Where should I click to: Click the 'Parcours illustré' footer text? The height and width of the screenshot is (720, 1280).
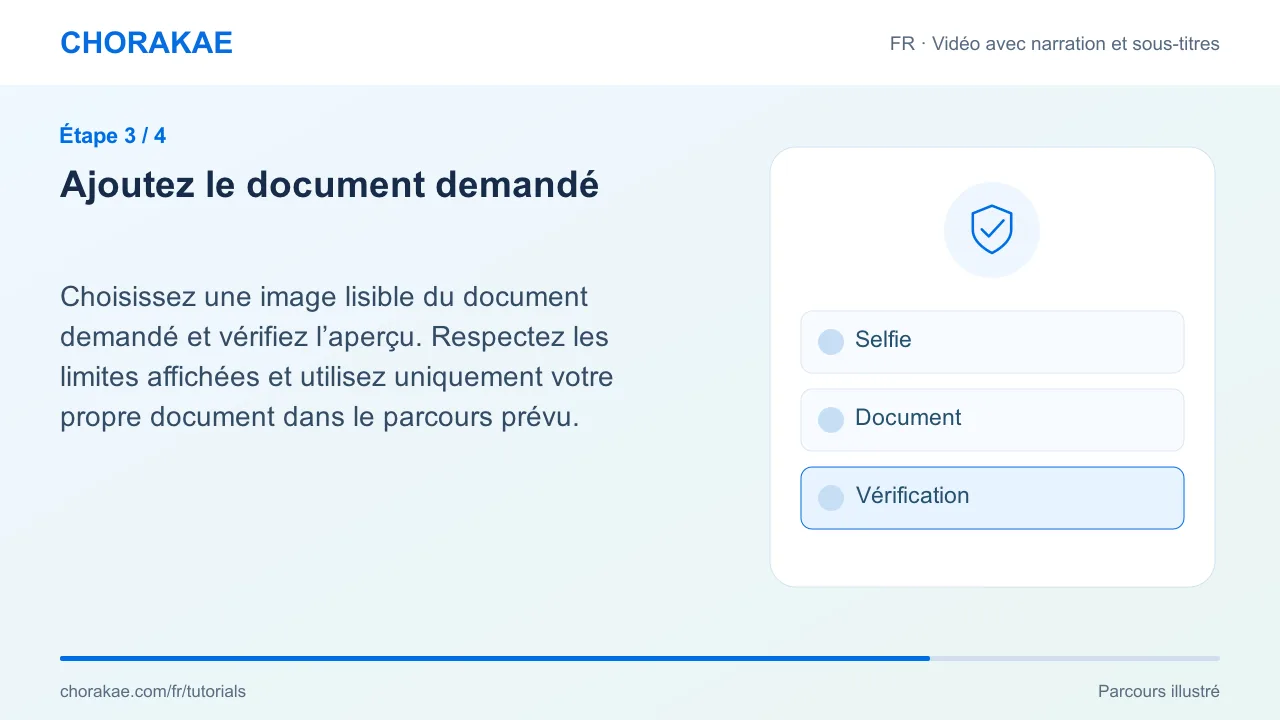click(x=1159, y=691)
